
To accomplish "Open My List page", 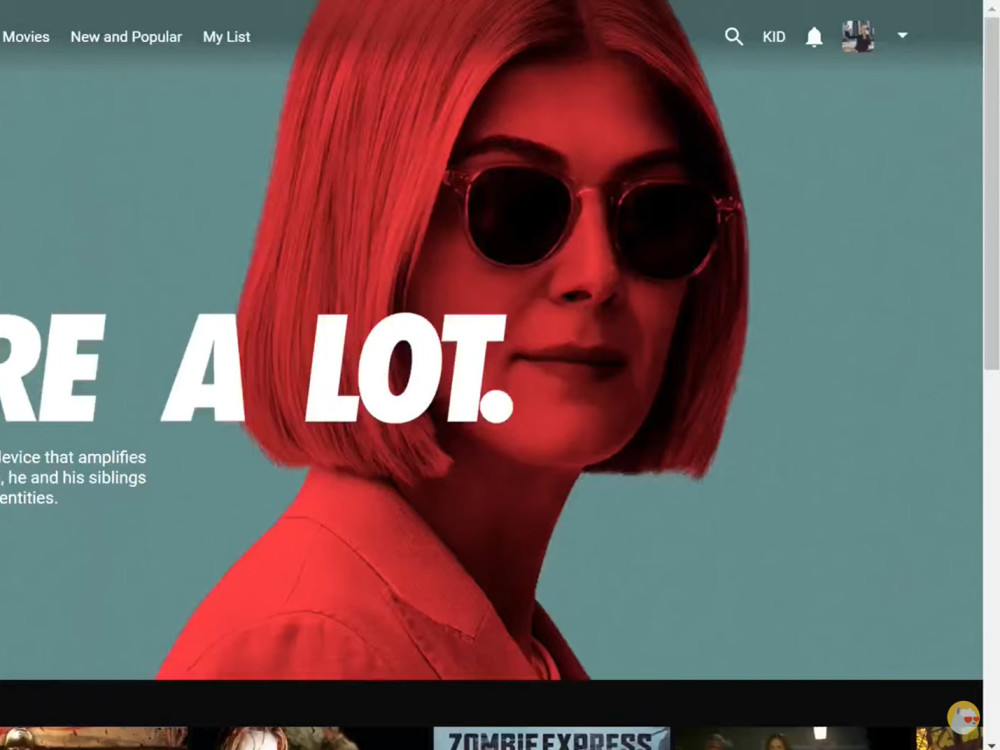I will click(226, 37).
